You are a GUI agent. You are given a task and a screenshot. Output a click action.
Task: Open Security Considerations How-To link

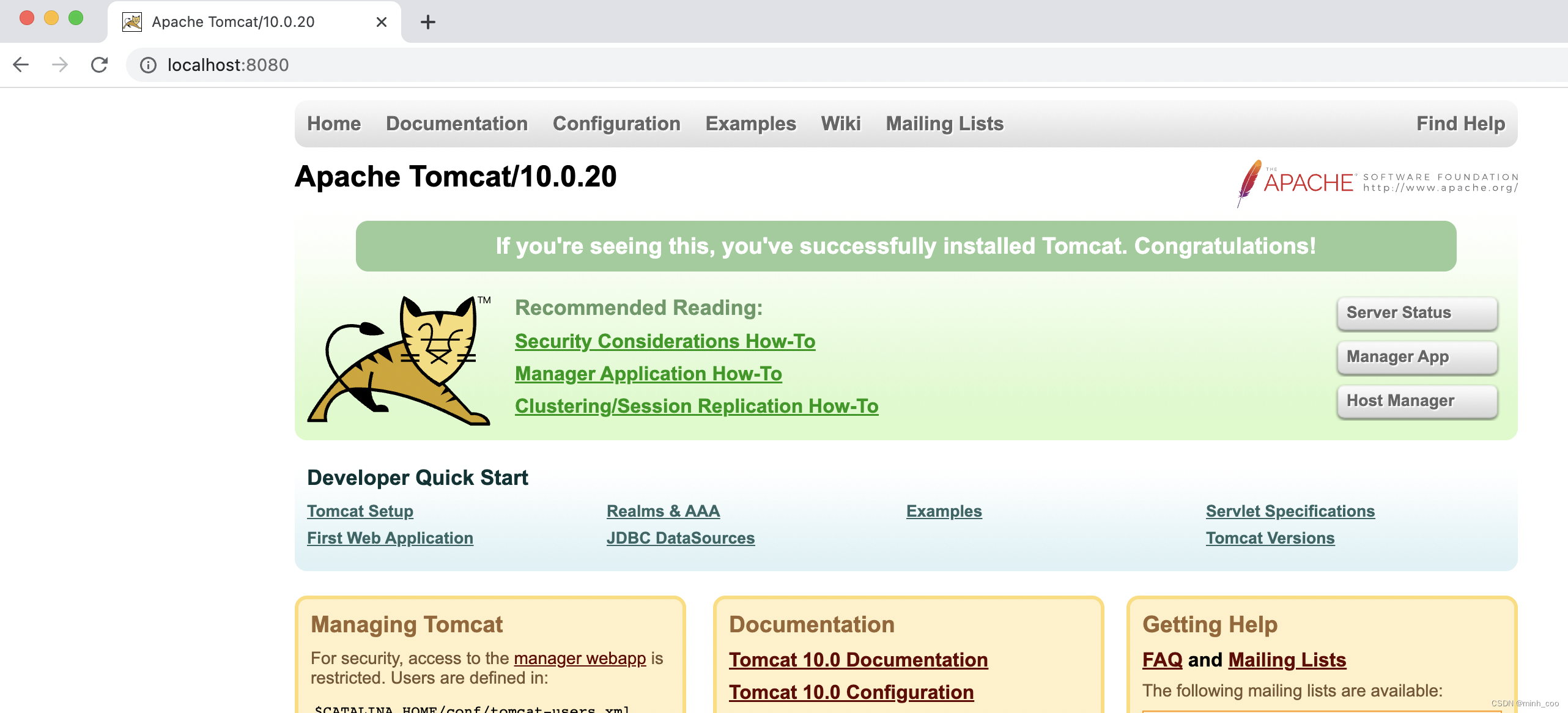[x=665, y=341]
